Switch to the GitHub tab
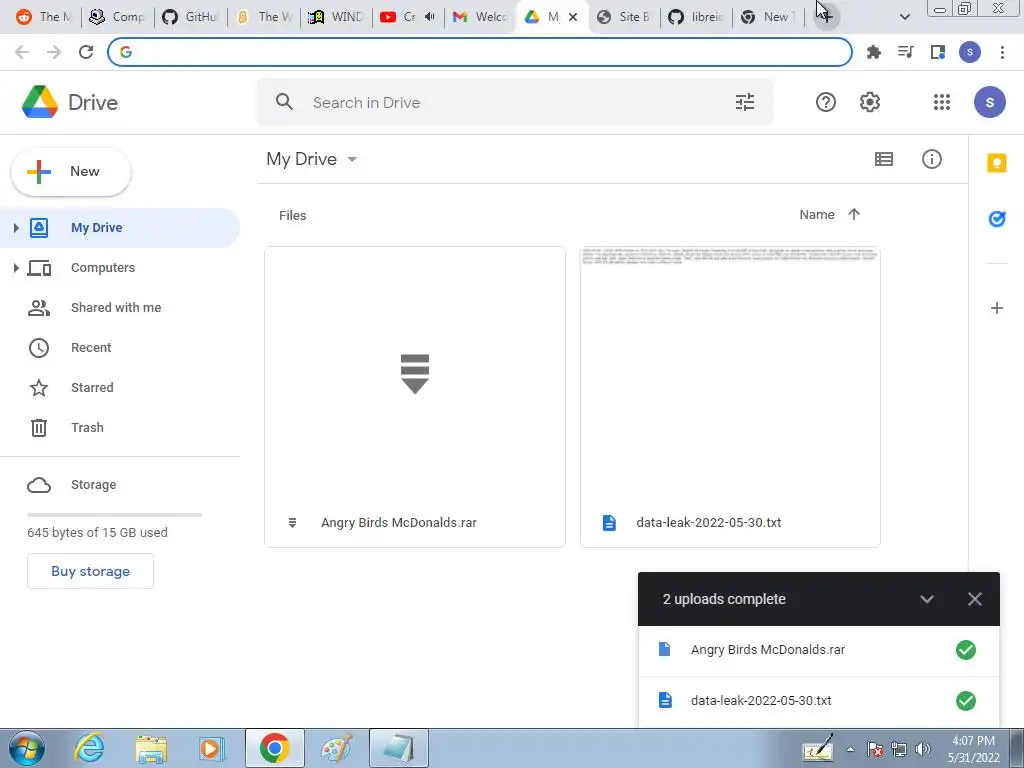1024x768 pixels. (190, 17)
